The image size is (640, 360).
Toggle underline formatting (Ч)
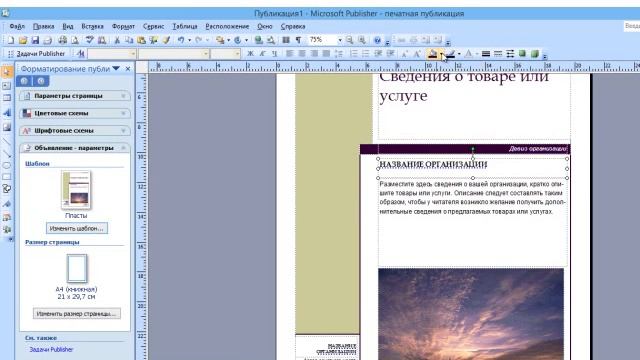[x=274, y=53]
